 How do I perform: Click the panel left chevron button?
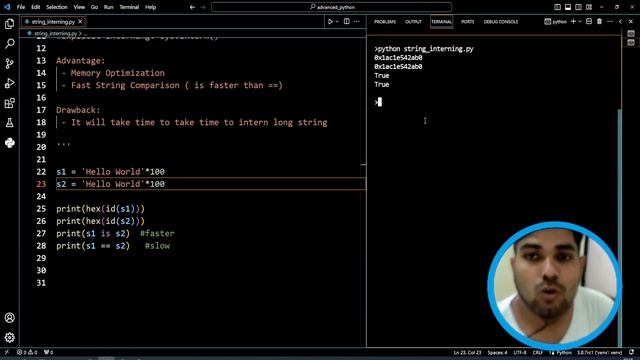pos(620,22)
